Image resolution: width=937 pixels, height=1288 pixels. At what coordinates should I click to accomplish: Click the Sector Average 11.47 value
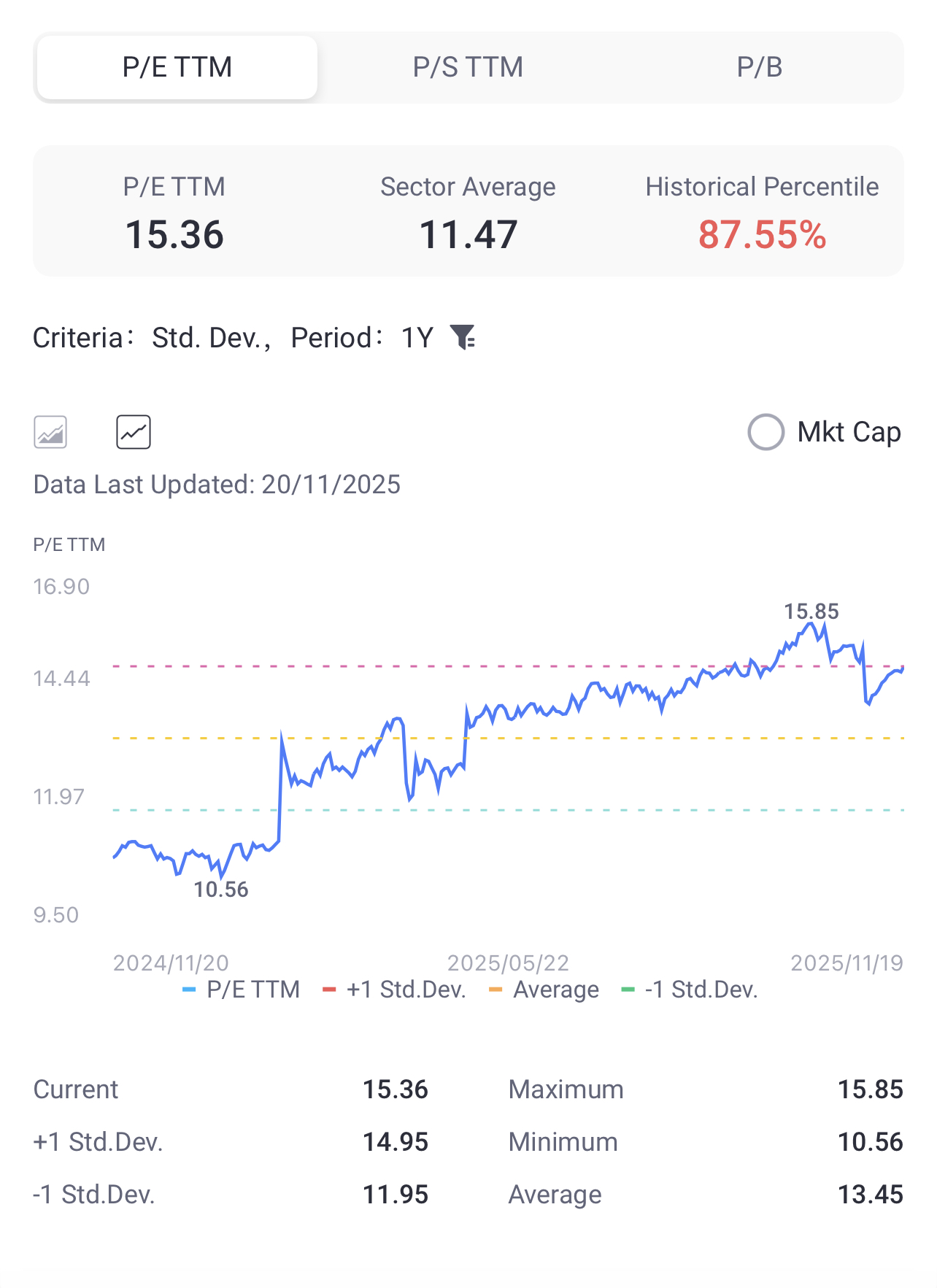(x=468, y=235)
